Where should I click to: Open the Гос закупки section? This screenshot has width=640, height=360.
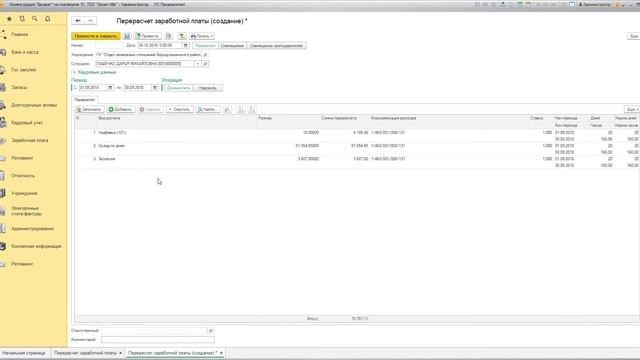[23, 70]
